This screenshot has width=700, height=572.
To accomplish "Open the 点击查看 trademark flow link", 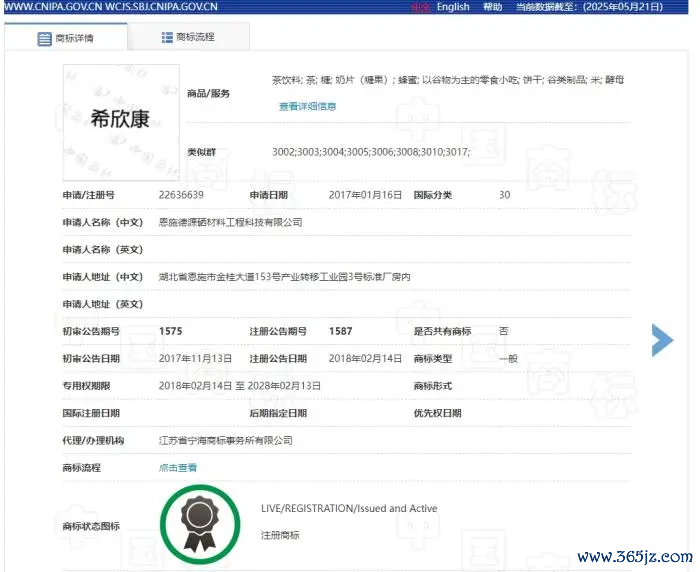I will point(178,468).
